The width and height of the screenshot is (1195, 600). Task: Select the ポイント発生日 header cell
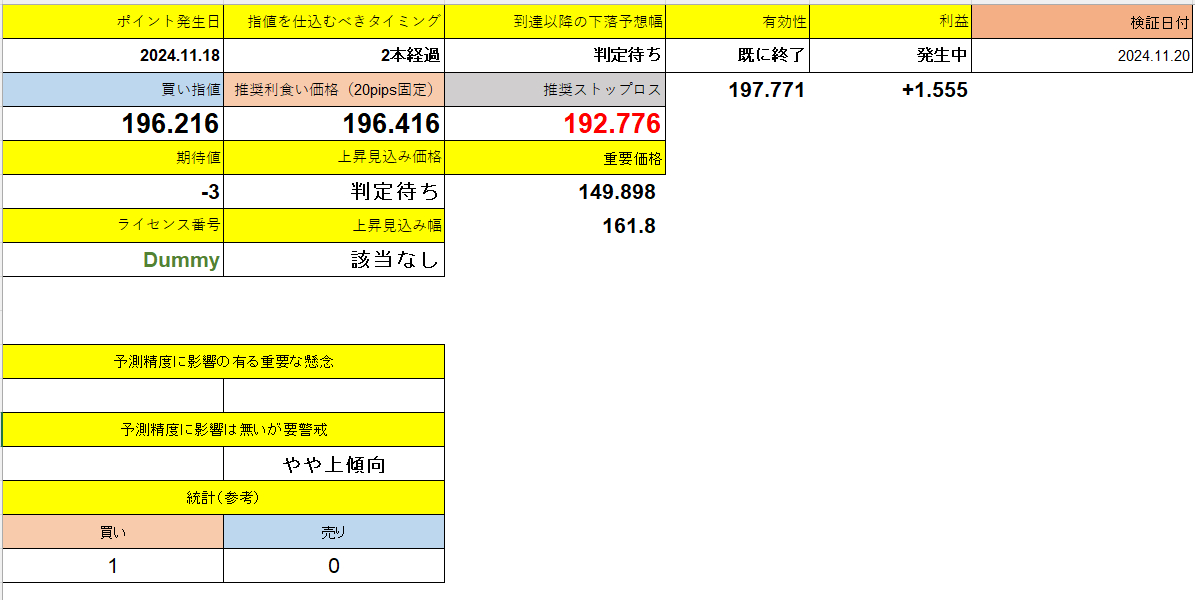(x=112, y=18)
